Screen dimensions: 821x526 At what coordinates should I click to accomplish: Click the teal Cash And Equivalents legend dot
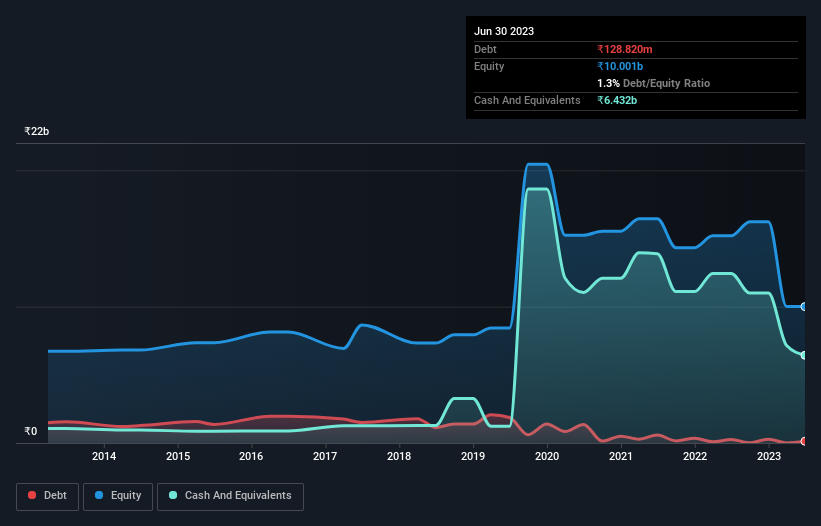(x=173, y=495)
